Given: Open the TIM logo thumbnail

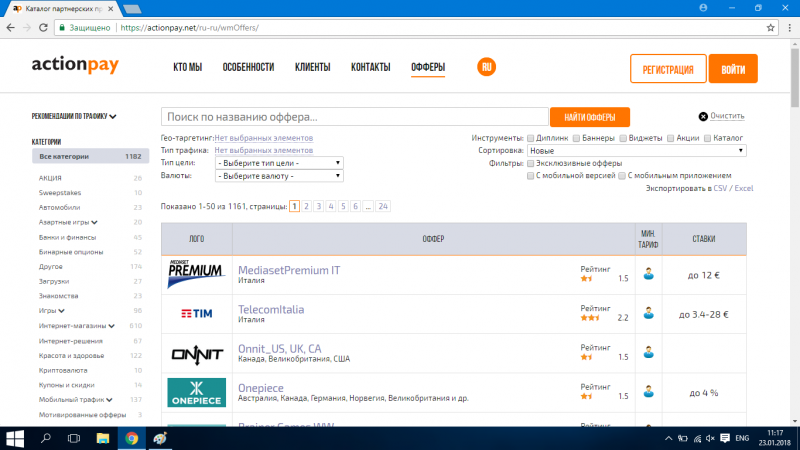Looking at the screenshot, I should (x=196, y=314).
